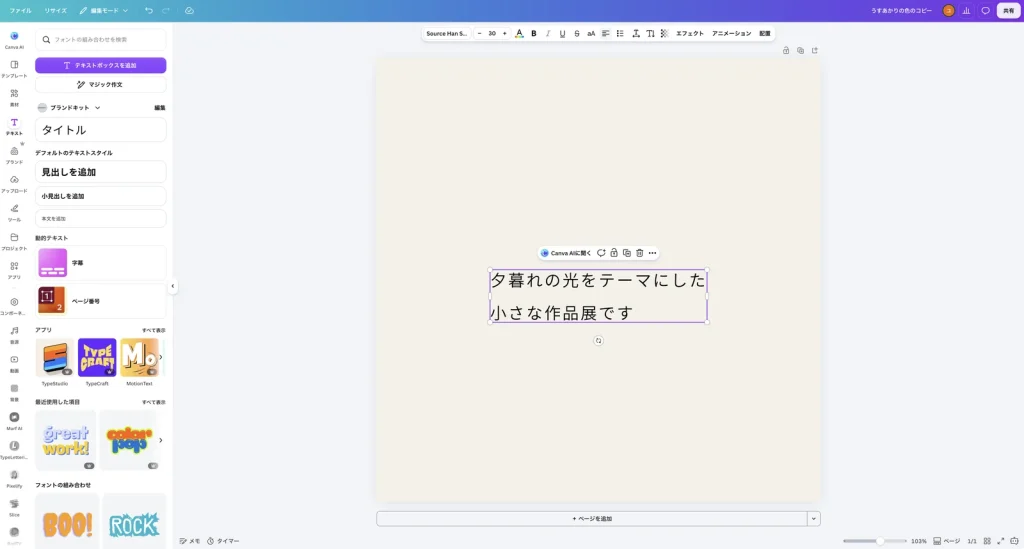Click the undo arrow in top bar
This screenshot has height=549, width=1024.
click(149, 10)
